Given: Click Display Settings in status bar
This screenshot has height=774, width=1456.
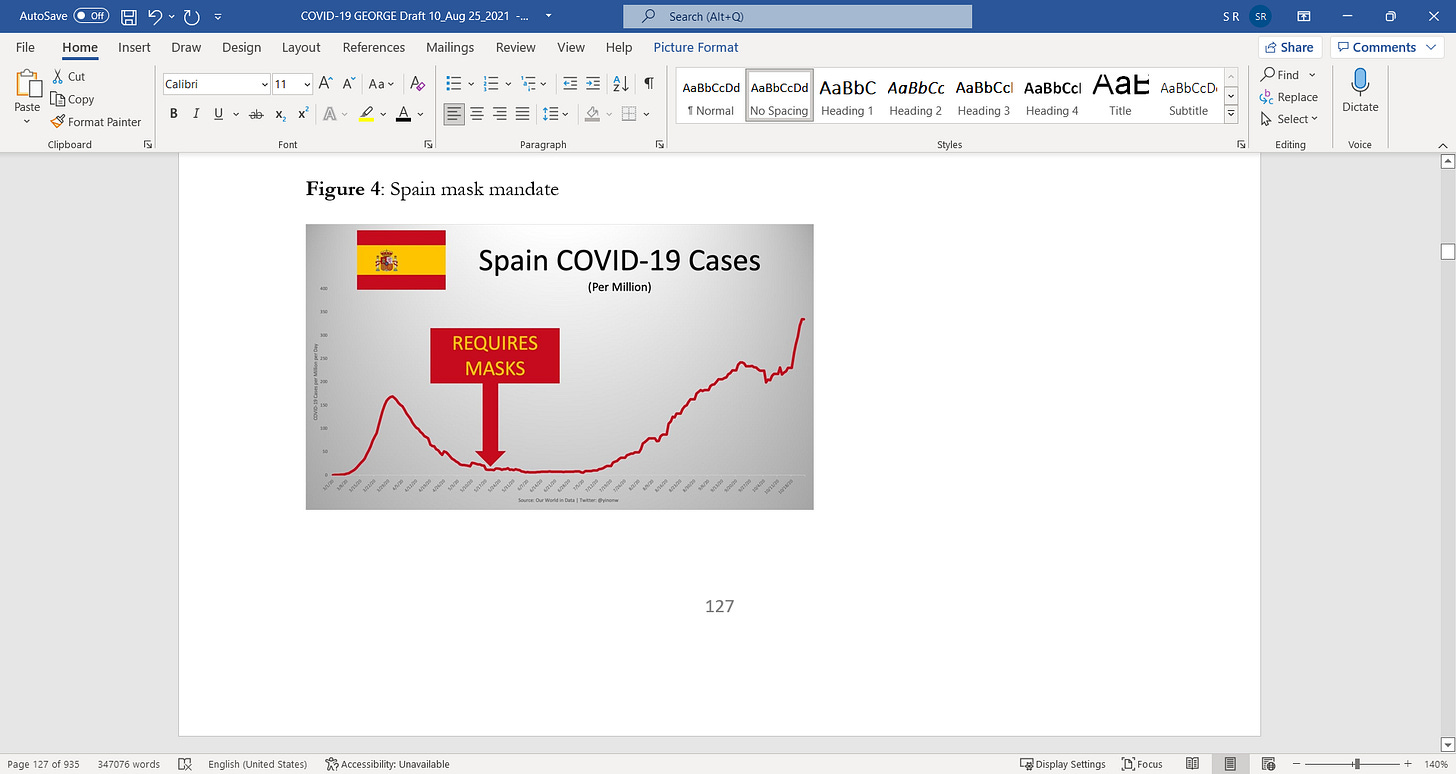Looking at the screenshot, I should pos(1062,764).
